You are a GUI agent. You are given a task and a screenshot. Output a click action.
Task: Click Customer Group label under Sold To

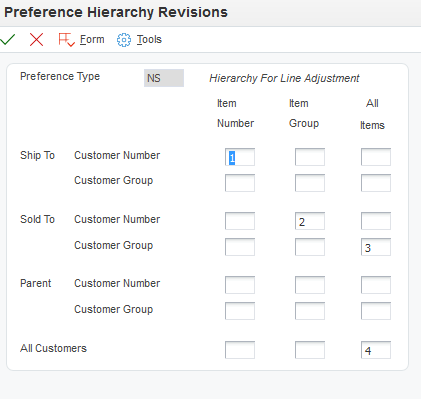click(x=113, y=245)
